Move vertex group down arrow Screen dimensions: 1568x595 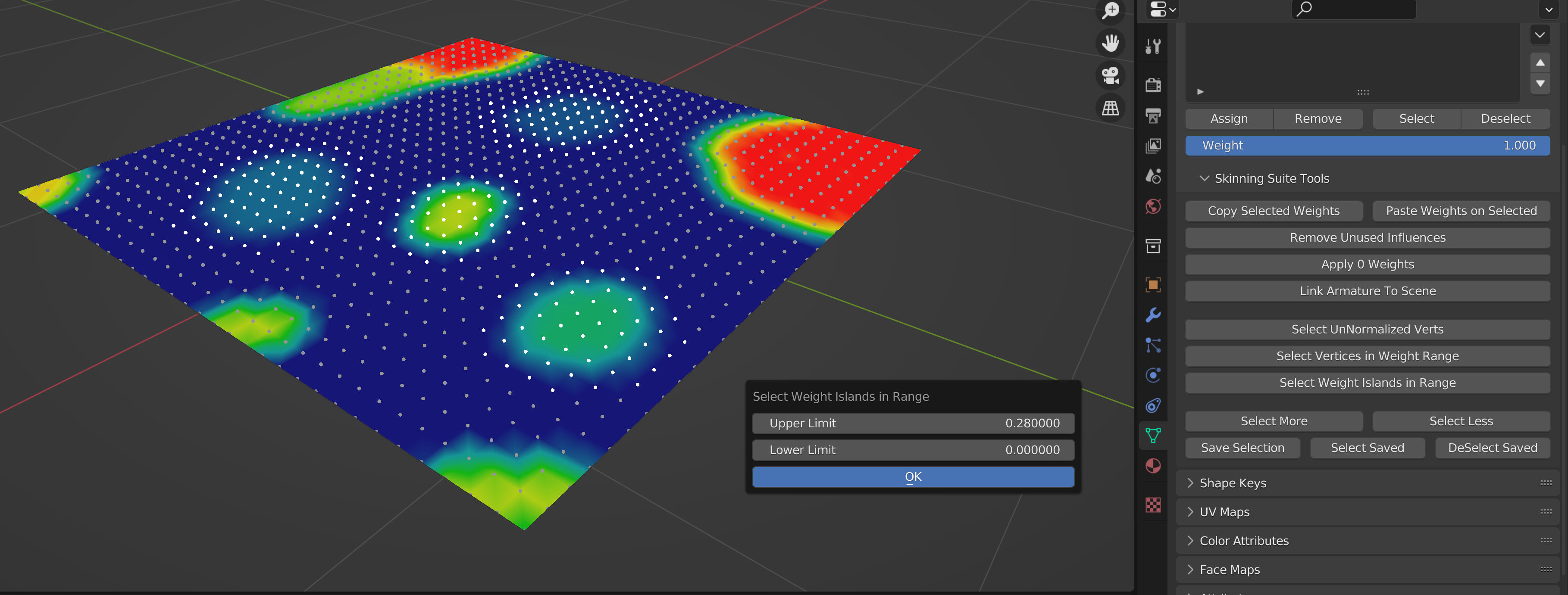coord(1540,83)
